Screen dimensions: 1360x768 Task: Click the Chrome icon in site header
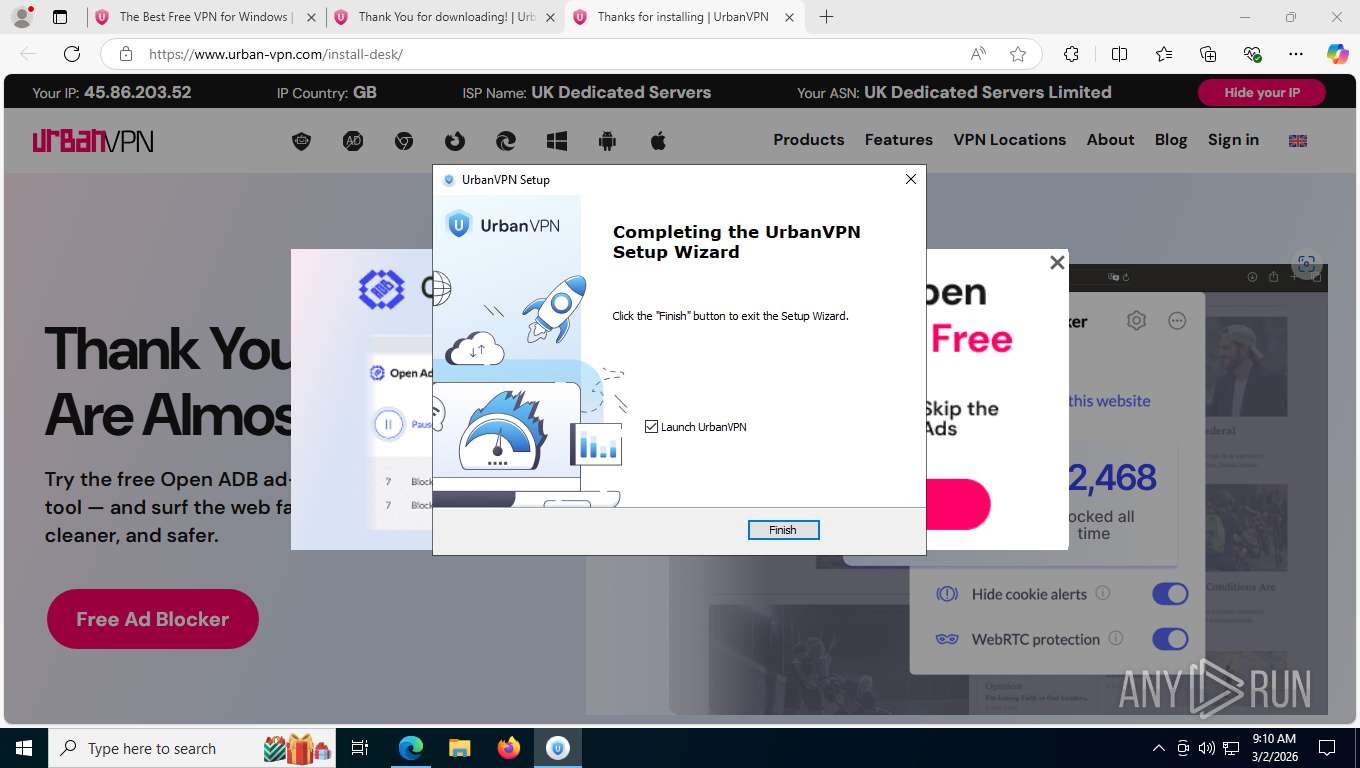click(x=404, y=141)
